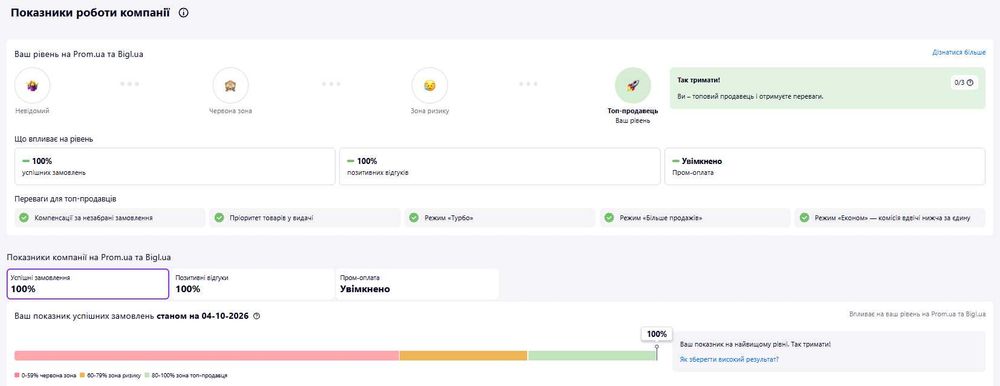Open Як зберегти високий результат? link
The width and height of the screenshot is (1000, 386).
point(729,359)
